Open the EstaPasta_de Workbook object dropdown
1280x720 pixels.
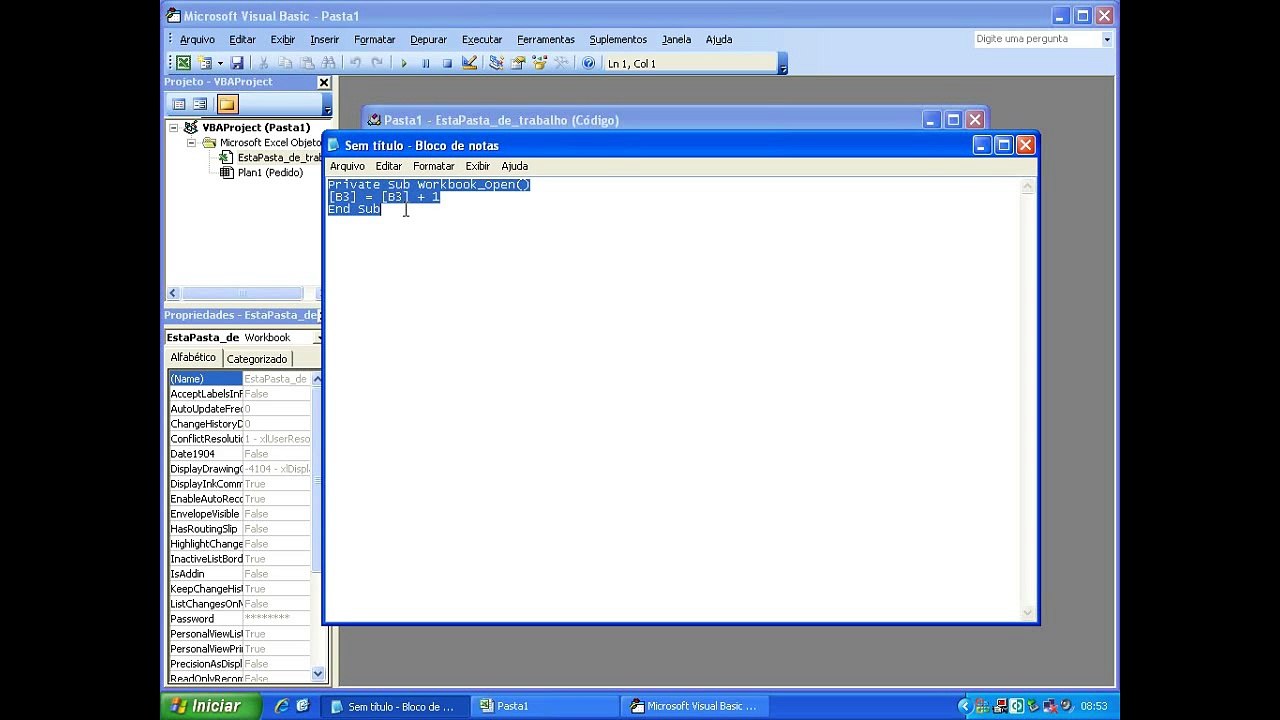pos(317,337)
